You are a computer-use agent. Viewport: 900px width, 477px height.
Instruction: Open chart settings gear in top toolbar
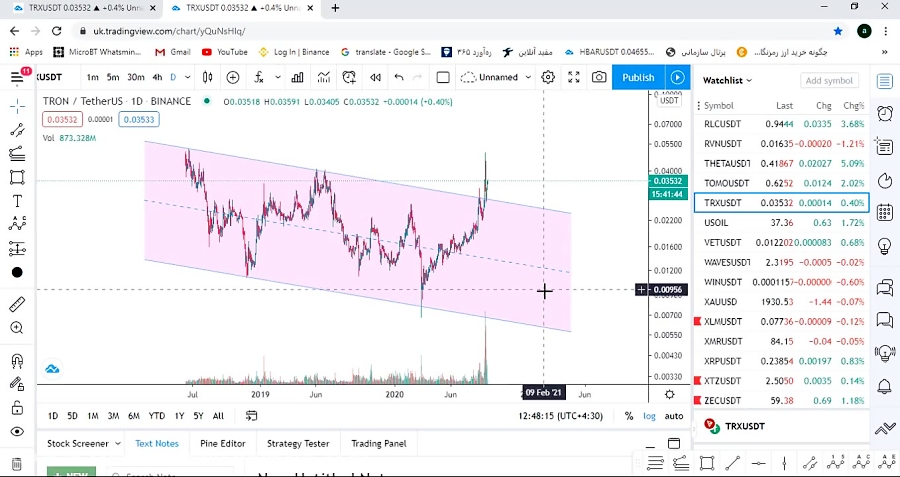[x=548, y=77]
